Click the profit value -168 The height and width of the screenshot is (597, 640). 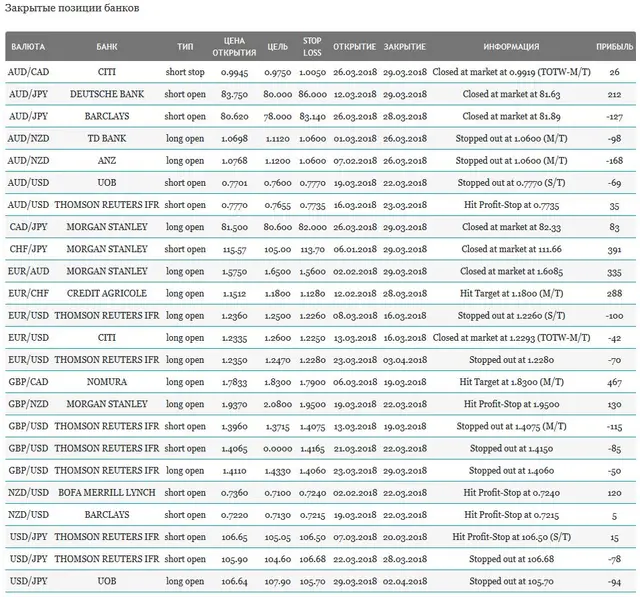pos(615,161)
